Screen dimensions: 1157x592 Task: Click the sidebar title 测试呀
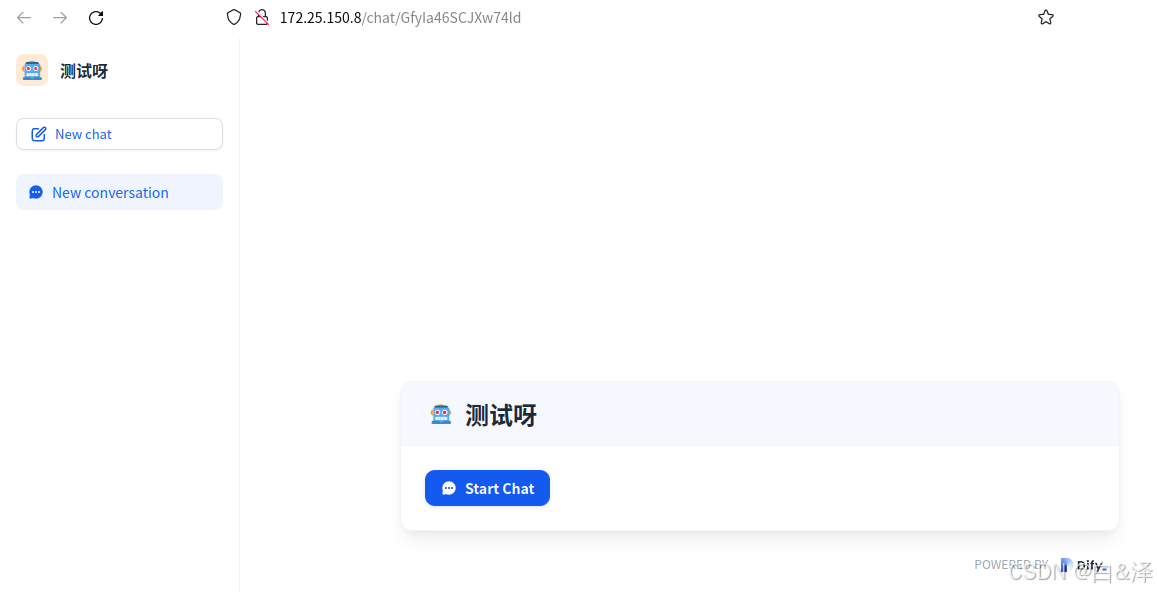(84, 71)
